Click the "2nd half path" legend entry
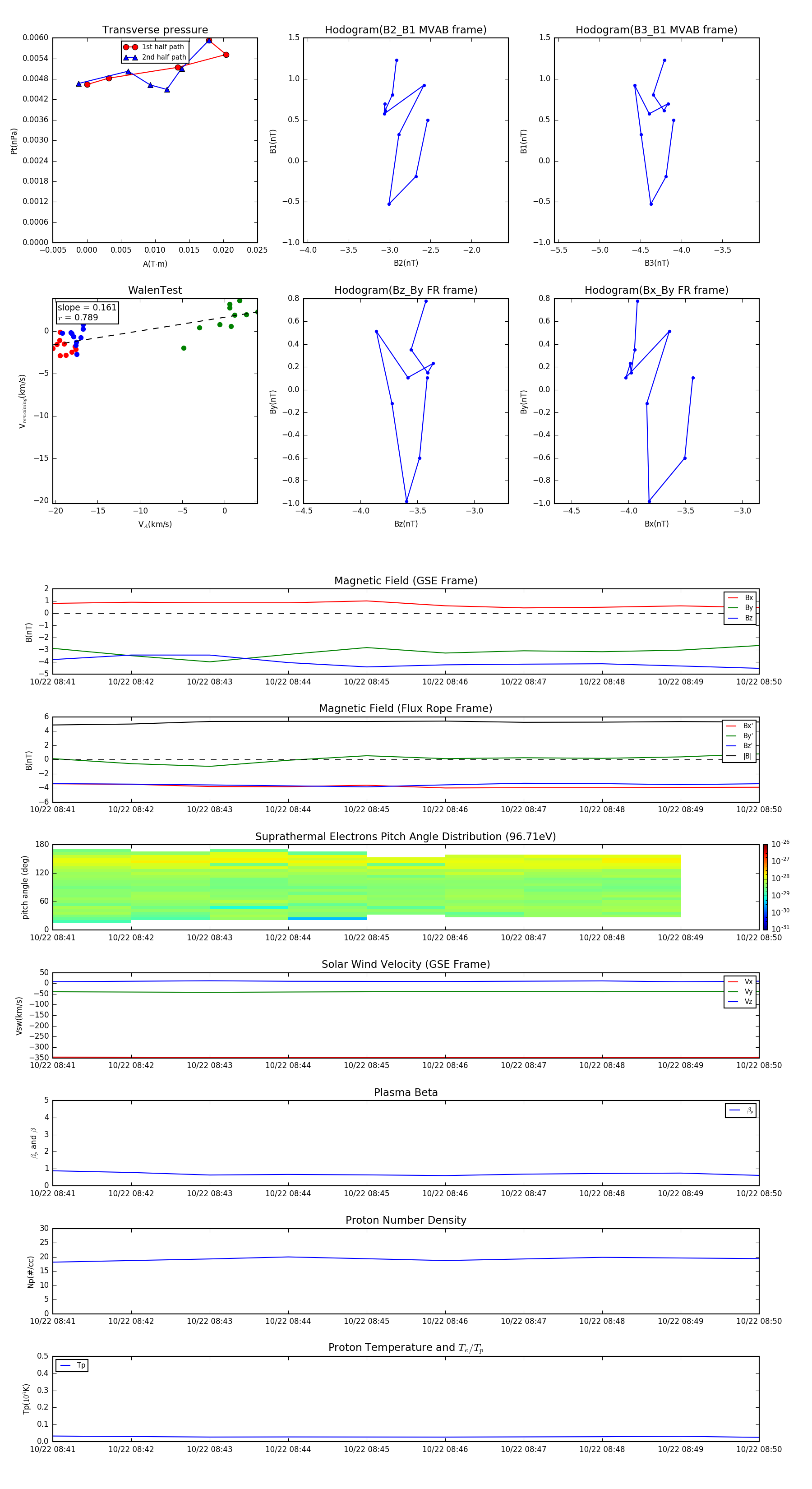The width and height of the screenshot is (812, 1489). click(x=155, y=57)
